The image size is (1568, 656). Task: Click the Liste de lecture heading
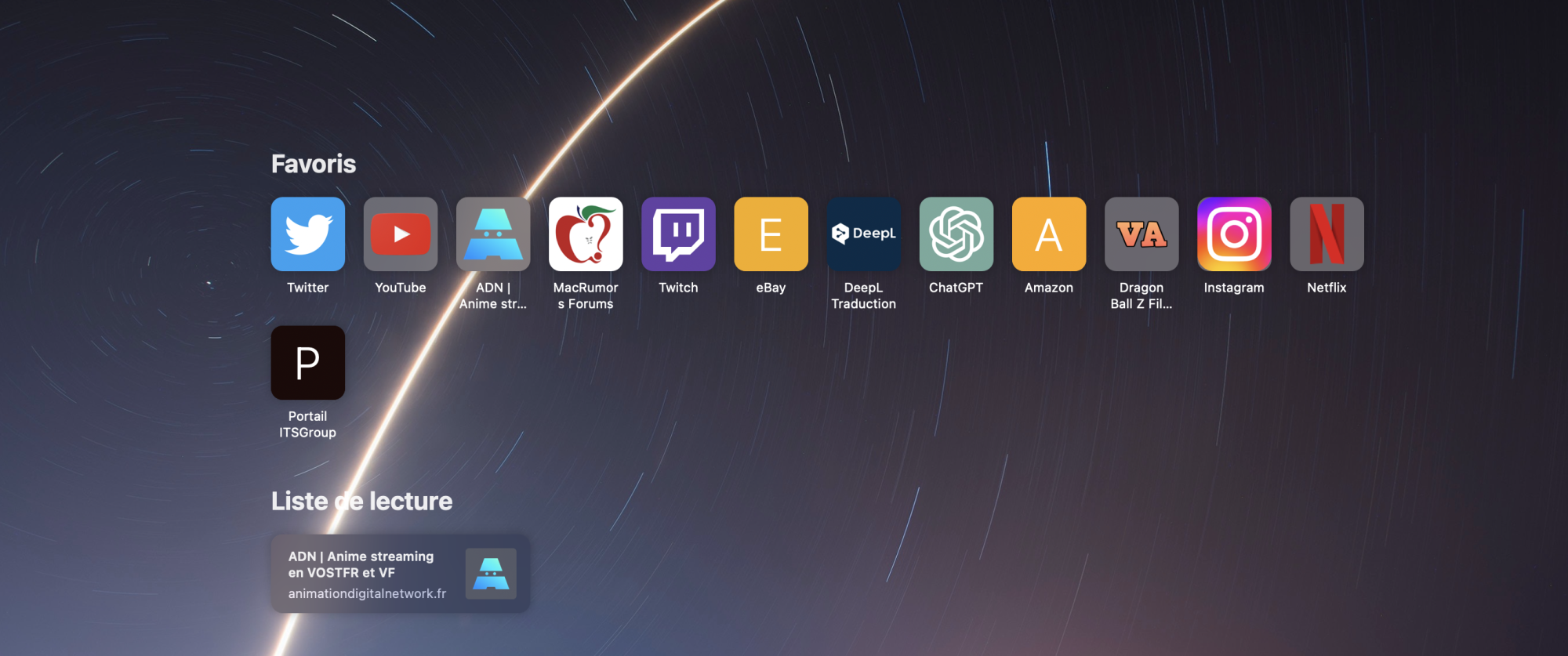click(362, 501)
